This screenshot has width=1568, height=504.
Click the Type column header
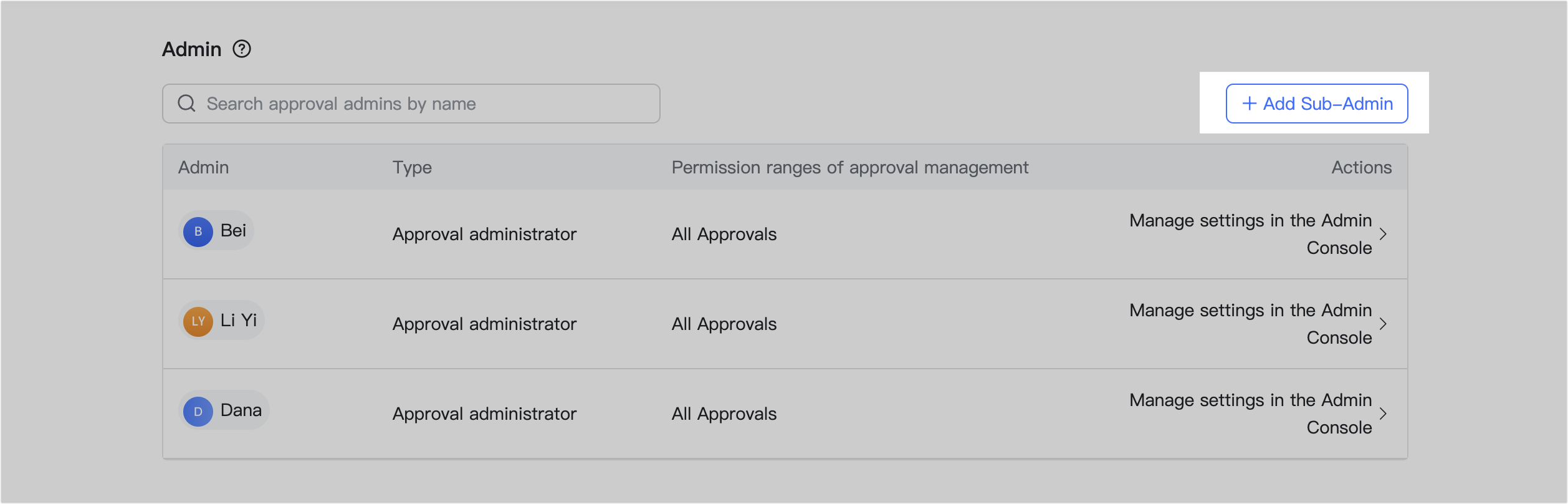pyautogui.click(x=412, y=167)
